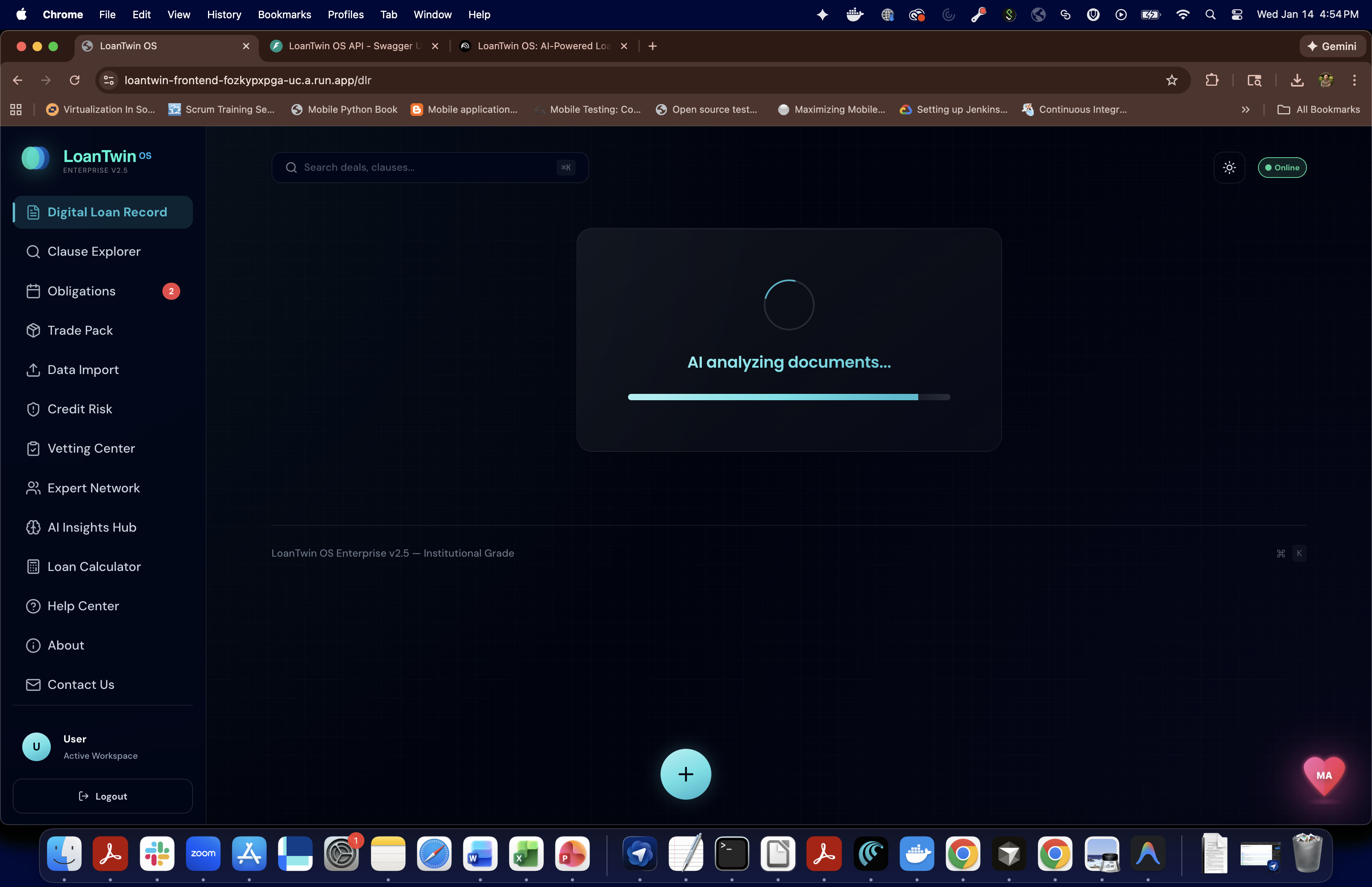Image resolution: width=1372 pixels, height=887 pixels.
Task: Open the Chrome three-dot menu
Action: click(x=1354, y=80)
